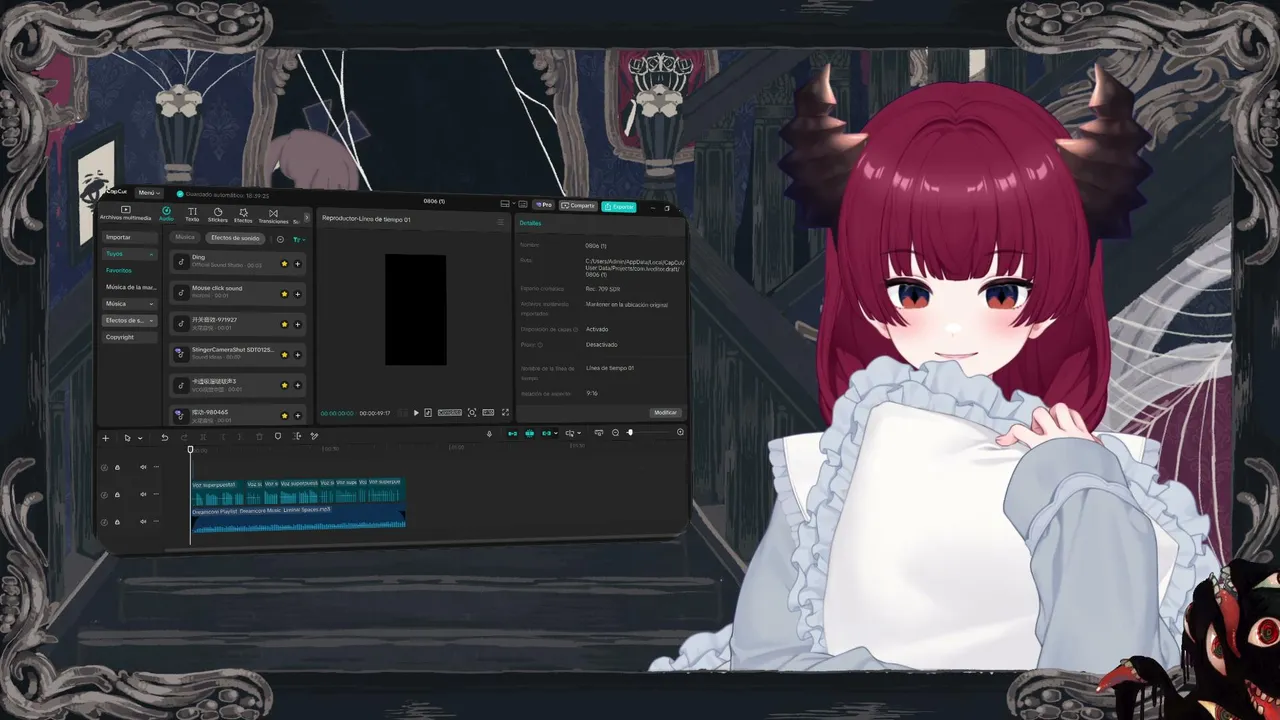This screenshot has width=1280, height=720.
Task: Open the Stickers tab
Action: [217, 215]
